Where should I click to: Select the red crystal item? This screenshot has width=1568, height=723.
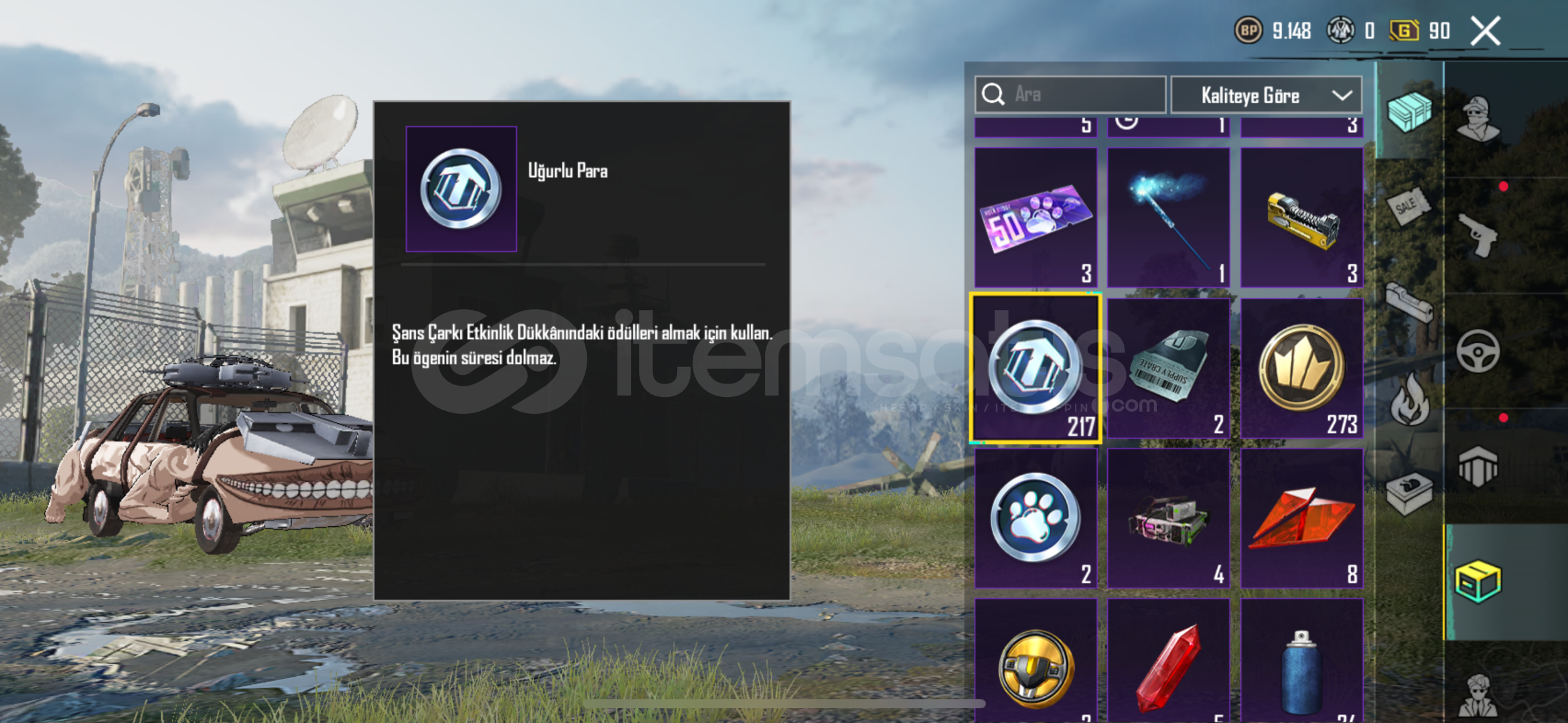(x=1169, y=661)
